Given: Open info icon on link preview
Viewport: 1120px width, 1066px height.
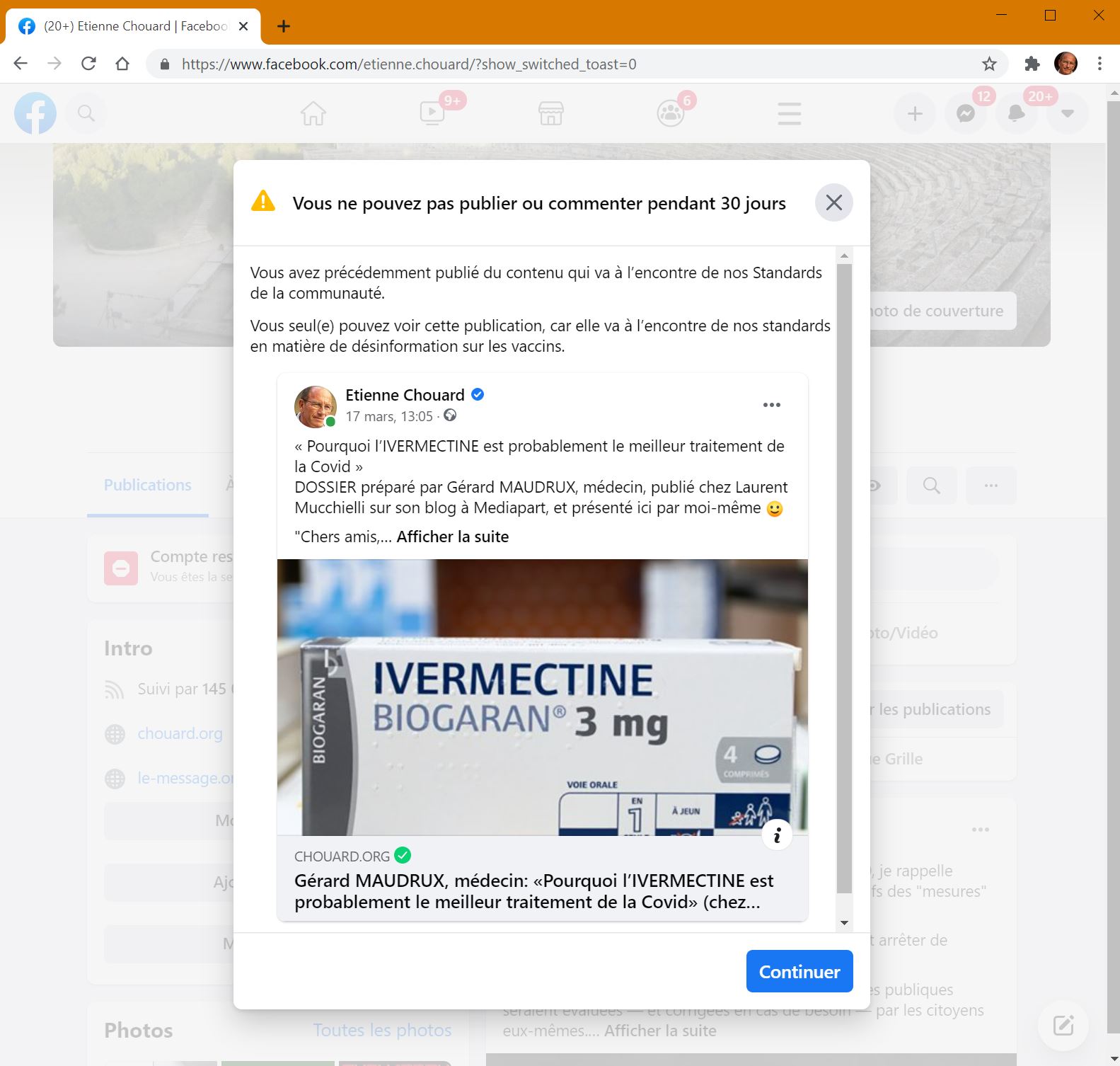Looking at the screenshot, I should point(777,835).
